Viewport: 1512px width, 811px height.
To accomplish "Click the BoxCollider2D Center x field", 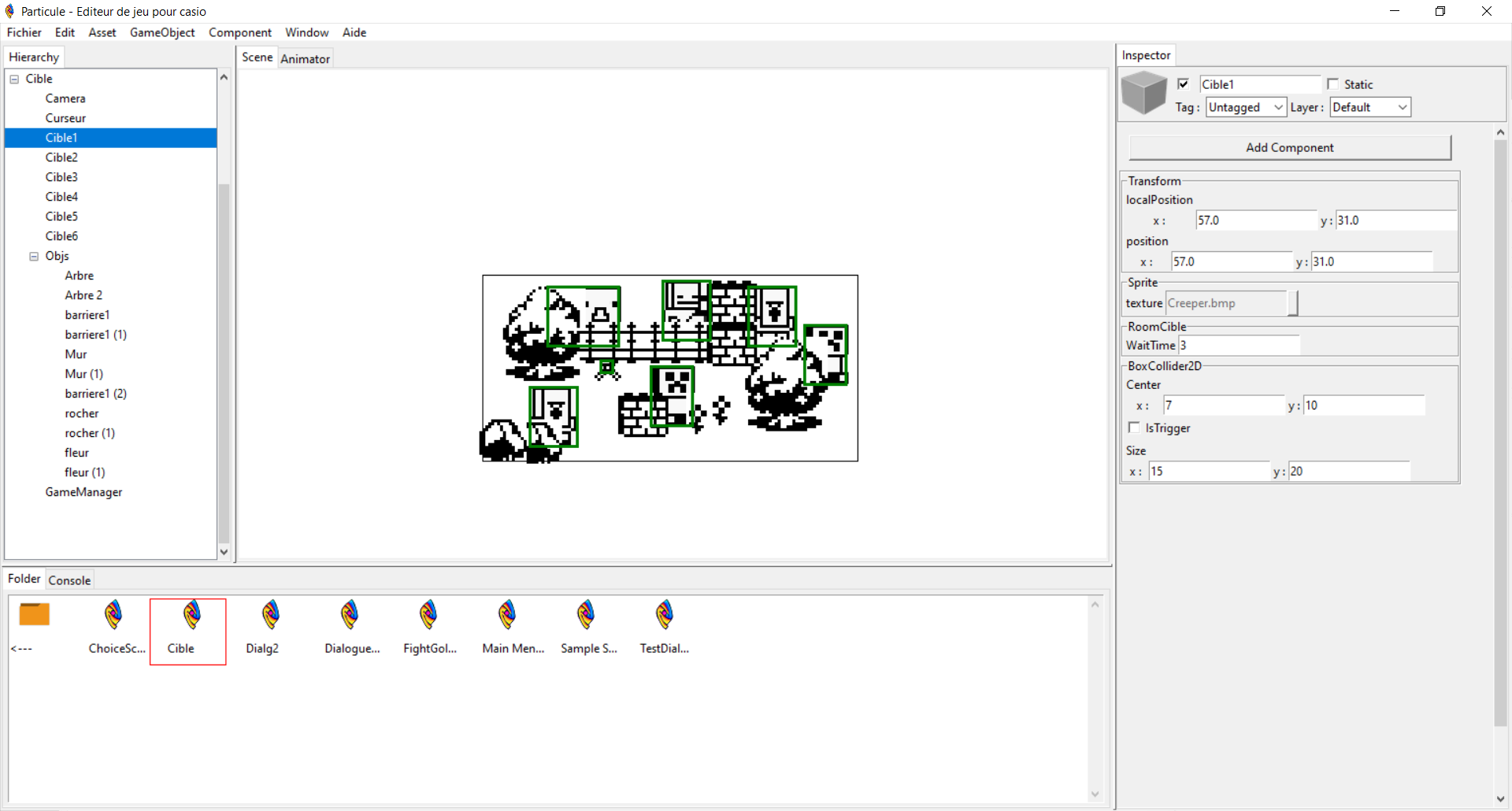I will 1224,405.
